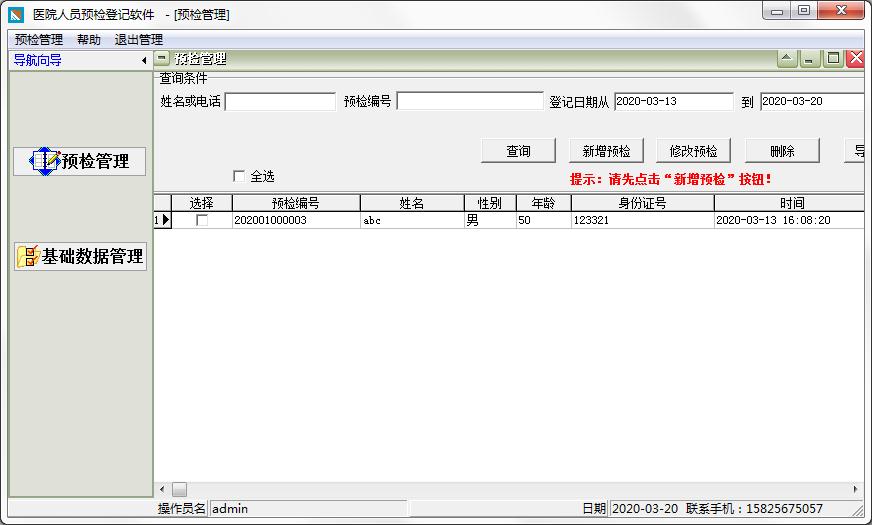Click the horizontal scrollbar left arrow
Screen dimensions: 872x525
click(x=162, y=489)
